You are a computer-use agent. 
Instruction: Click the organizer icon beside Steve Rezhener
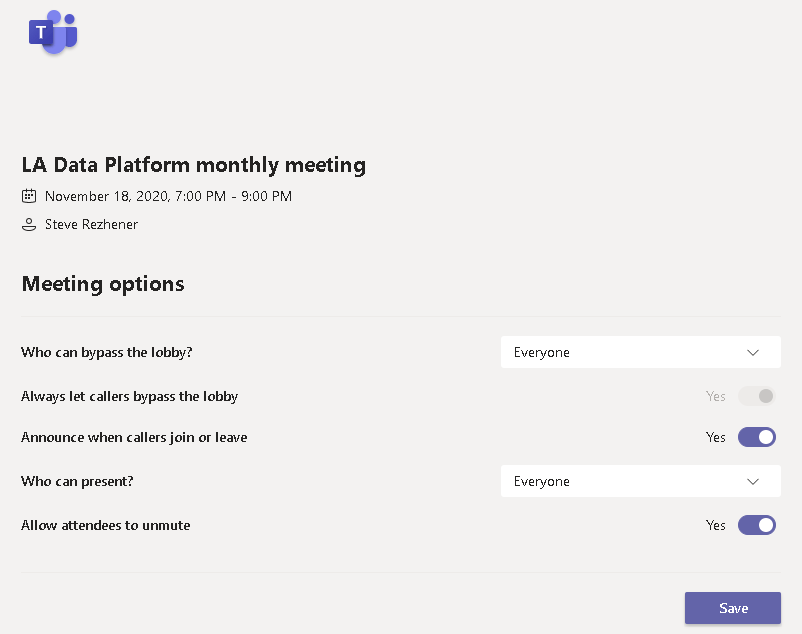click(29, 225)
